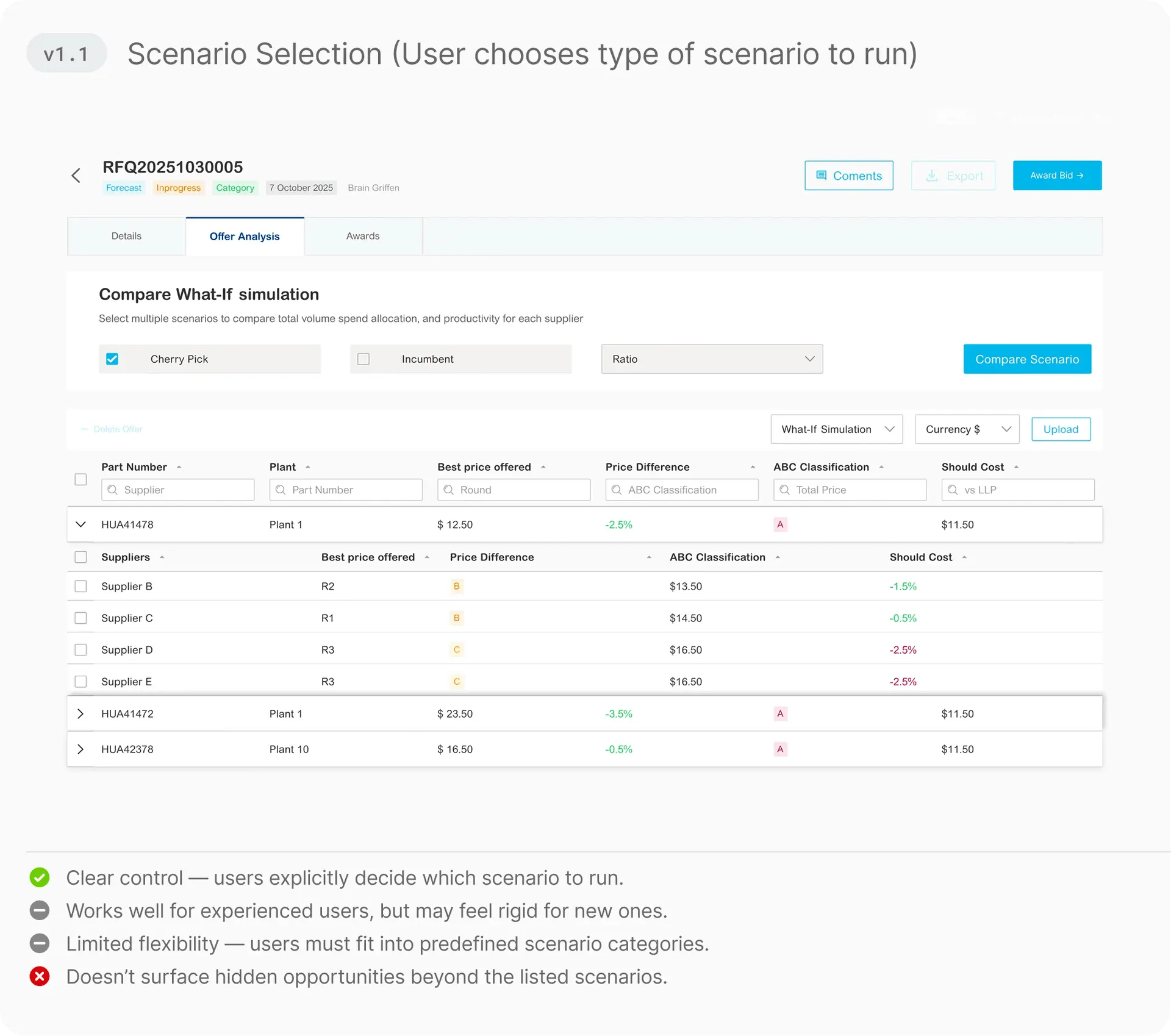Click the RFQ20251030005 title
The width and height of the screenshot is (1171, 1036).
(173, 167)
